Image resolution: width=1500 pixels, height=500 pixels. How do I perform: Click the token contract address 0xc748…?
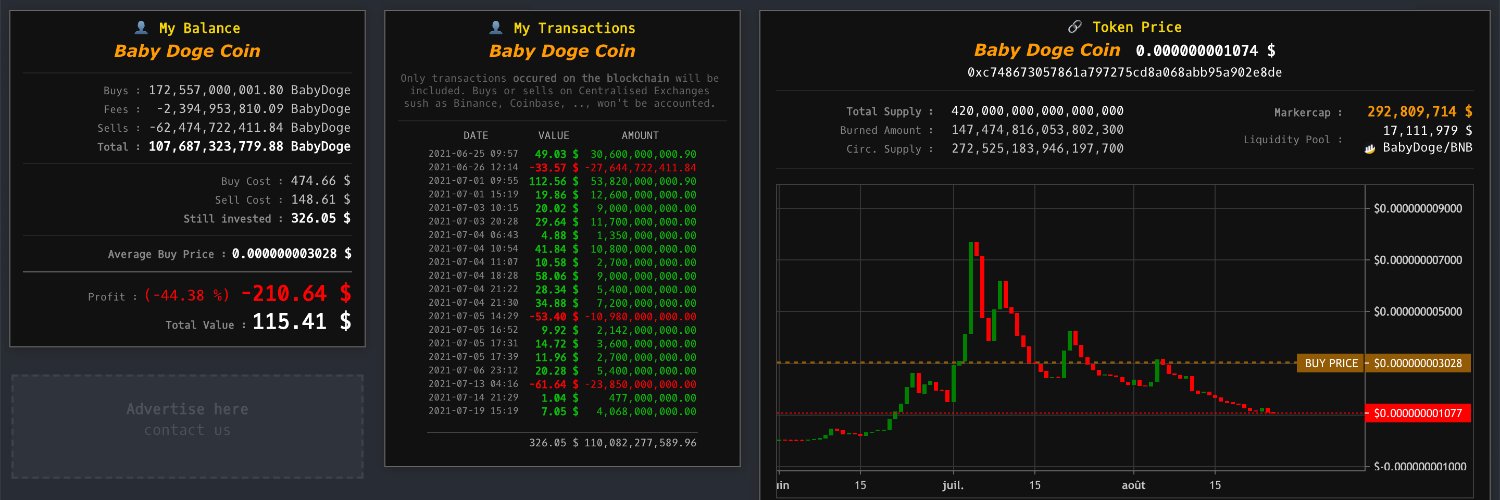tap(1125, 72)
